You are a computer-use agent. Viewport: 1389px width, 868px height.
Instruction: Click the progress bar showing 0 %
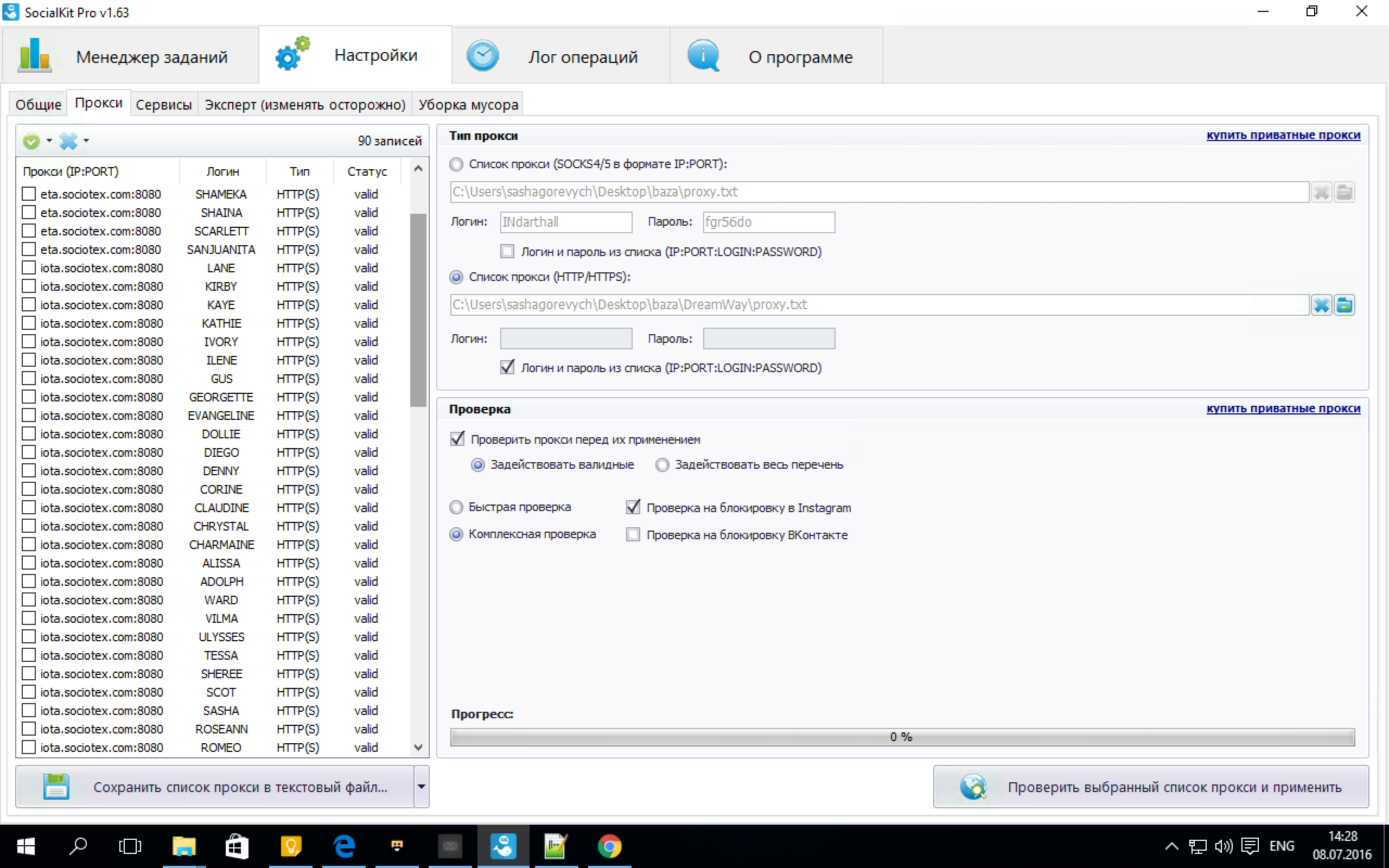coord(902,737)
